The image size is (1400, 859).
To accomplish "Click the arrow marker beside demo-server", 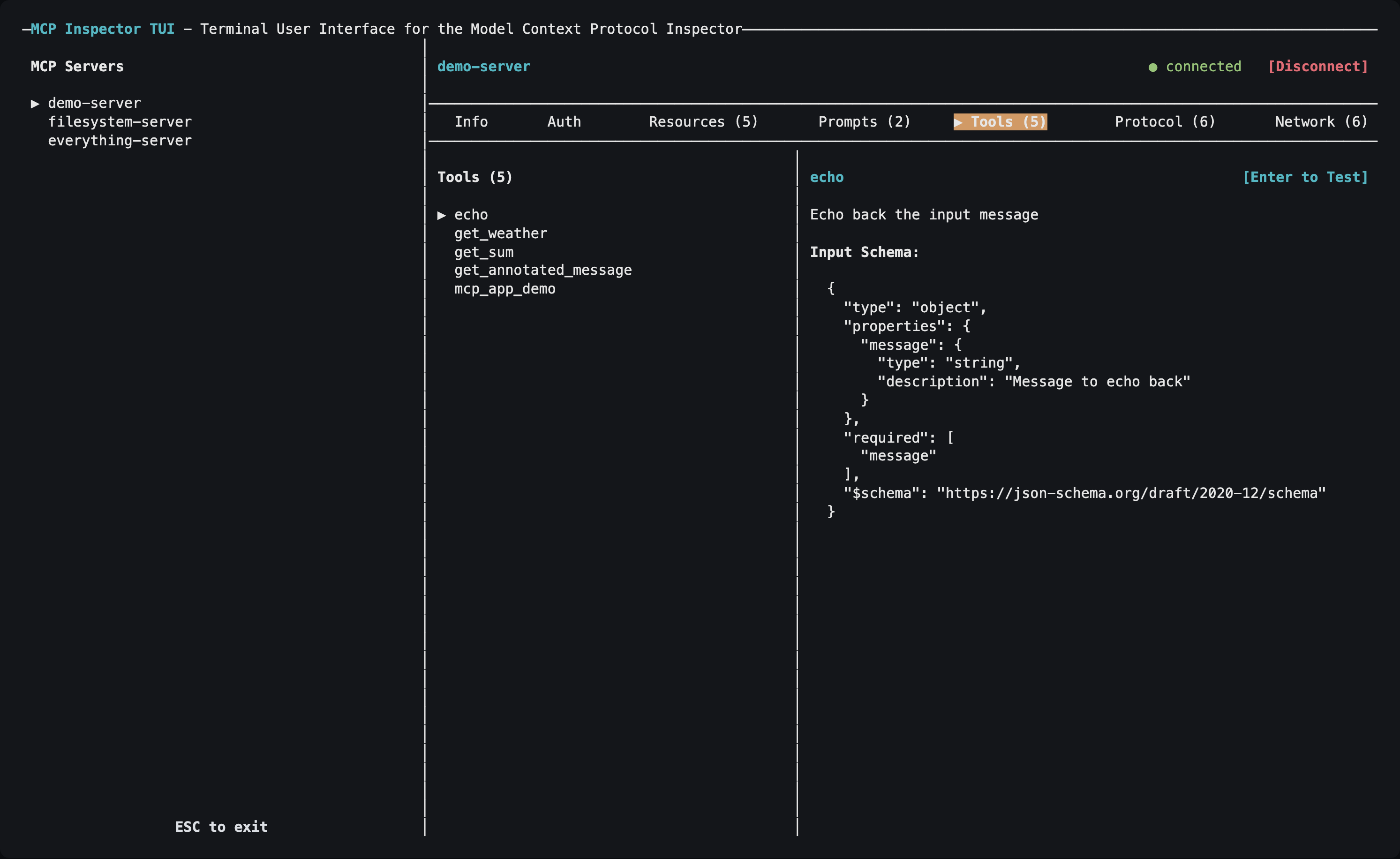I will click(x=35, y=104).
